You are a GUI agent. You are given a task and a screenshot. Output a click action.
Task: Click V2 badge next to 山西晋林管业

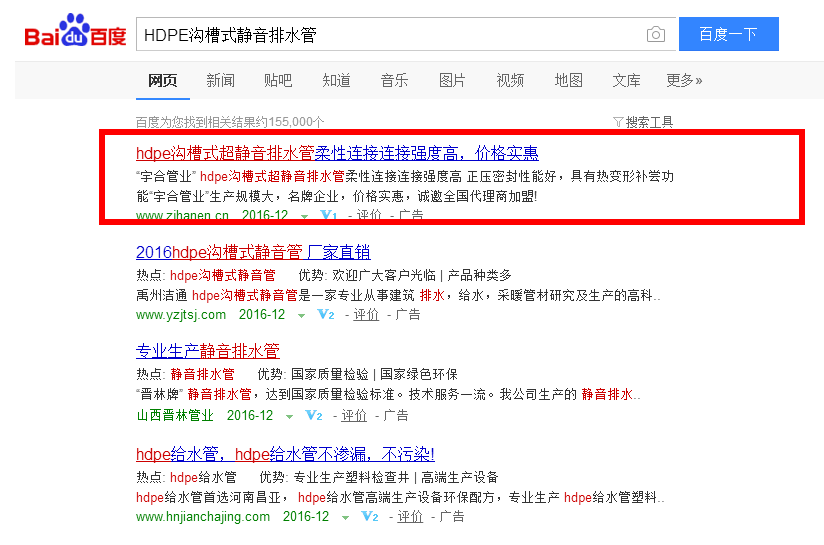[x=314, y=416]
